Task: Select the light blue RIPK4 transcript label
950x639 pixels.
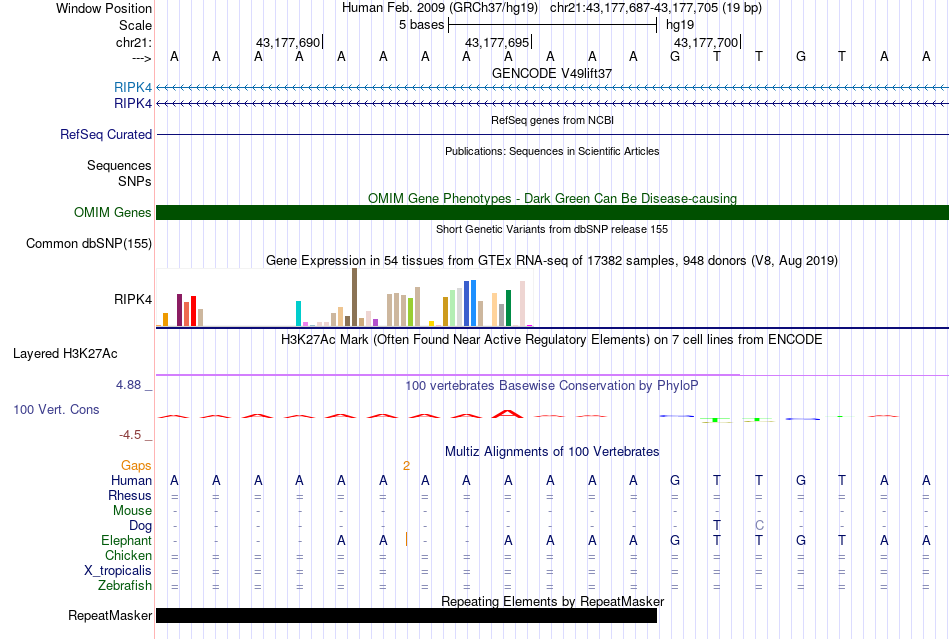Action: pos(133,88)
